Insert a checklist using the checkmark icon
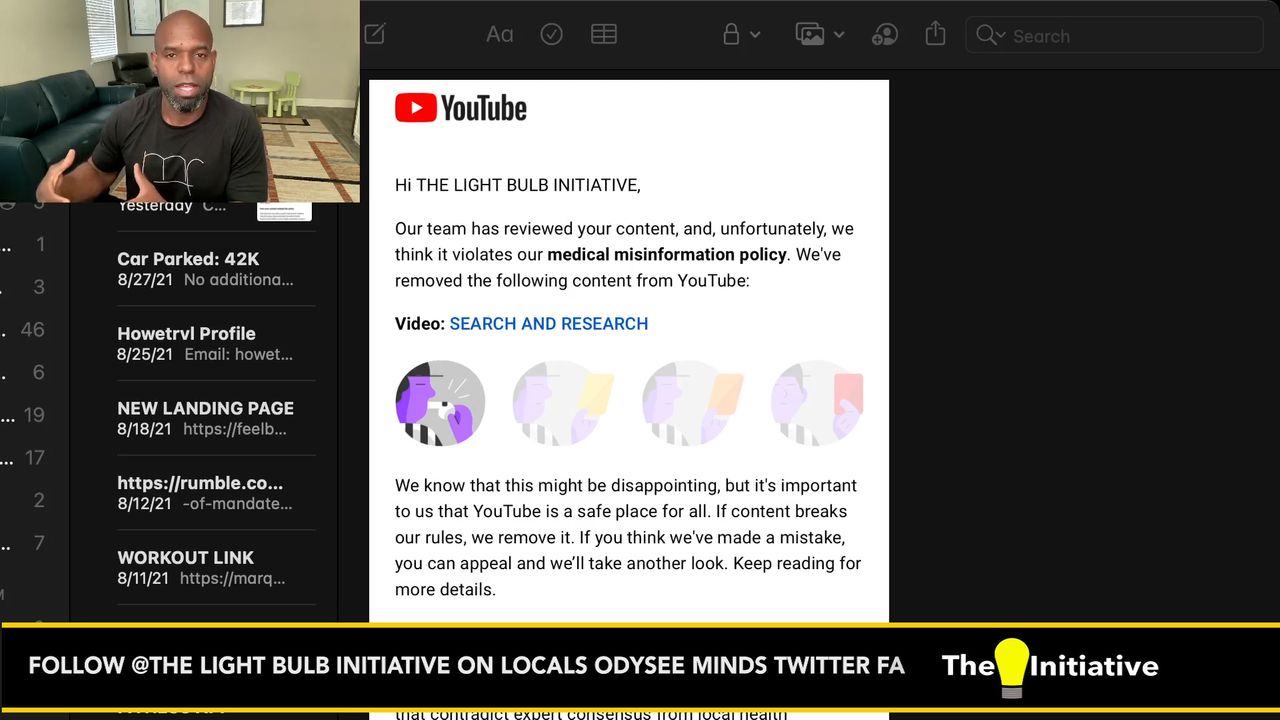The height and width of the screenshot is (720, 1280). click(551, 35)
